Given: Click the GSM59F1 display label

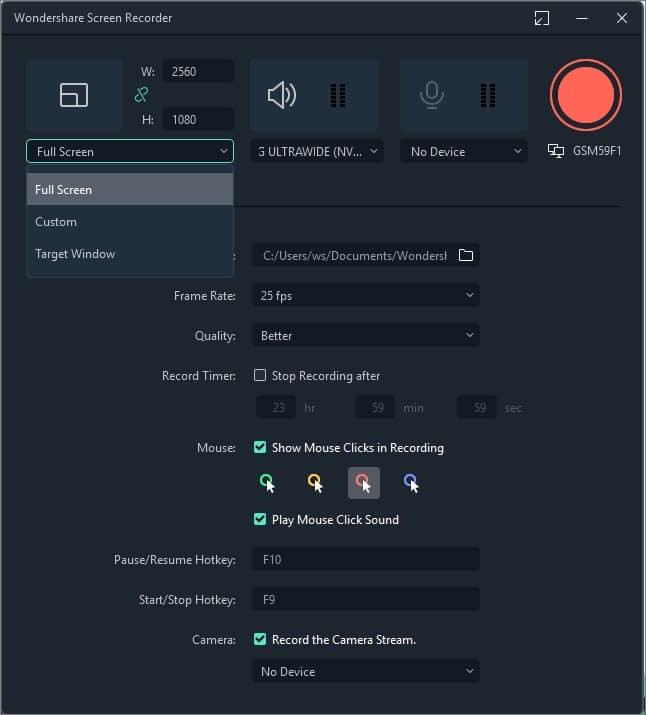Looking at the screenshot, I should [x=597, y=151].
